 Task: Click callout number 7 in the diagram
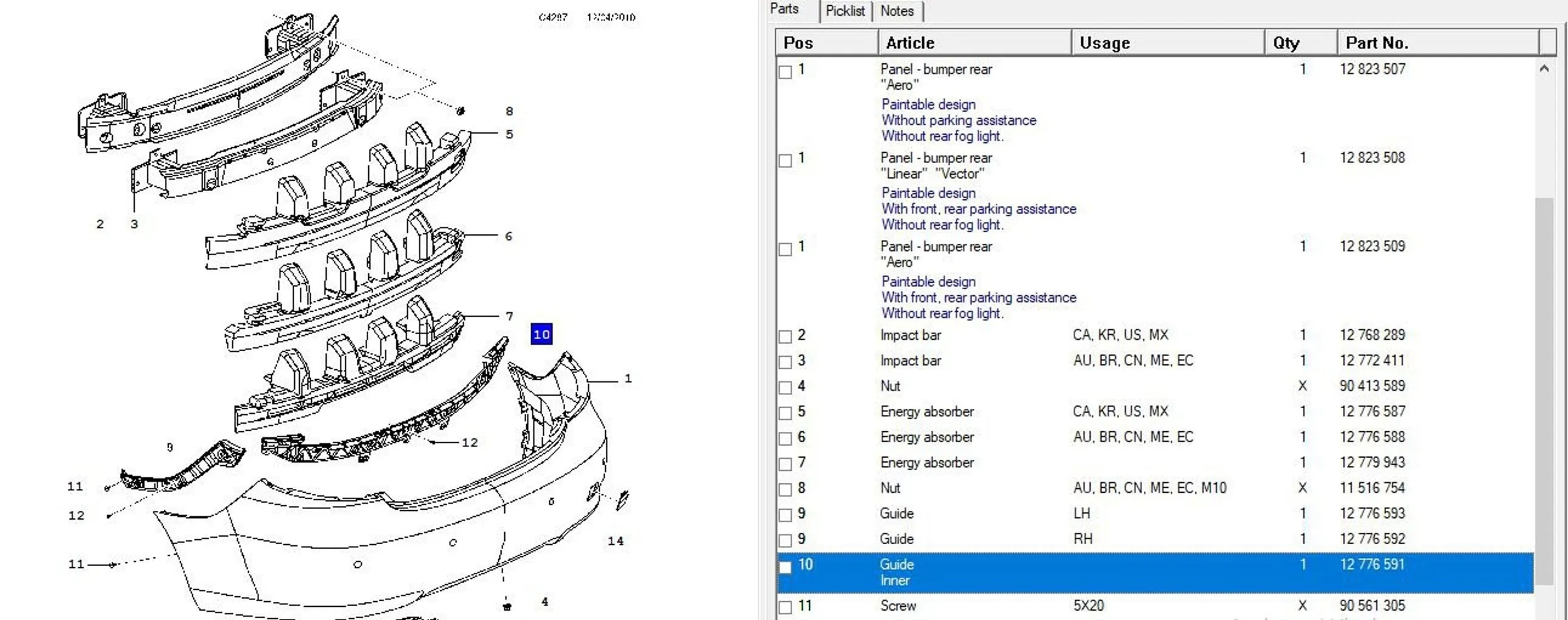tap(509, 317)
